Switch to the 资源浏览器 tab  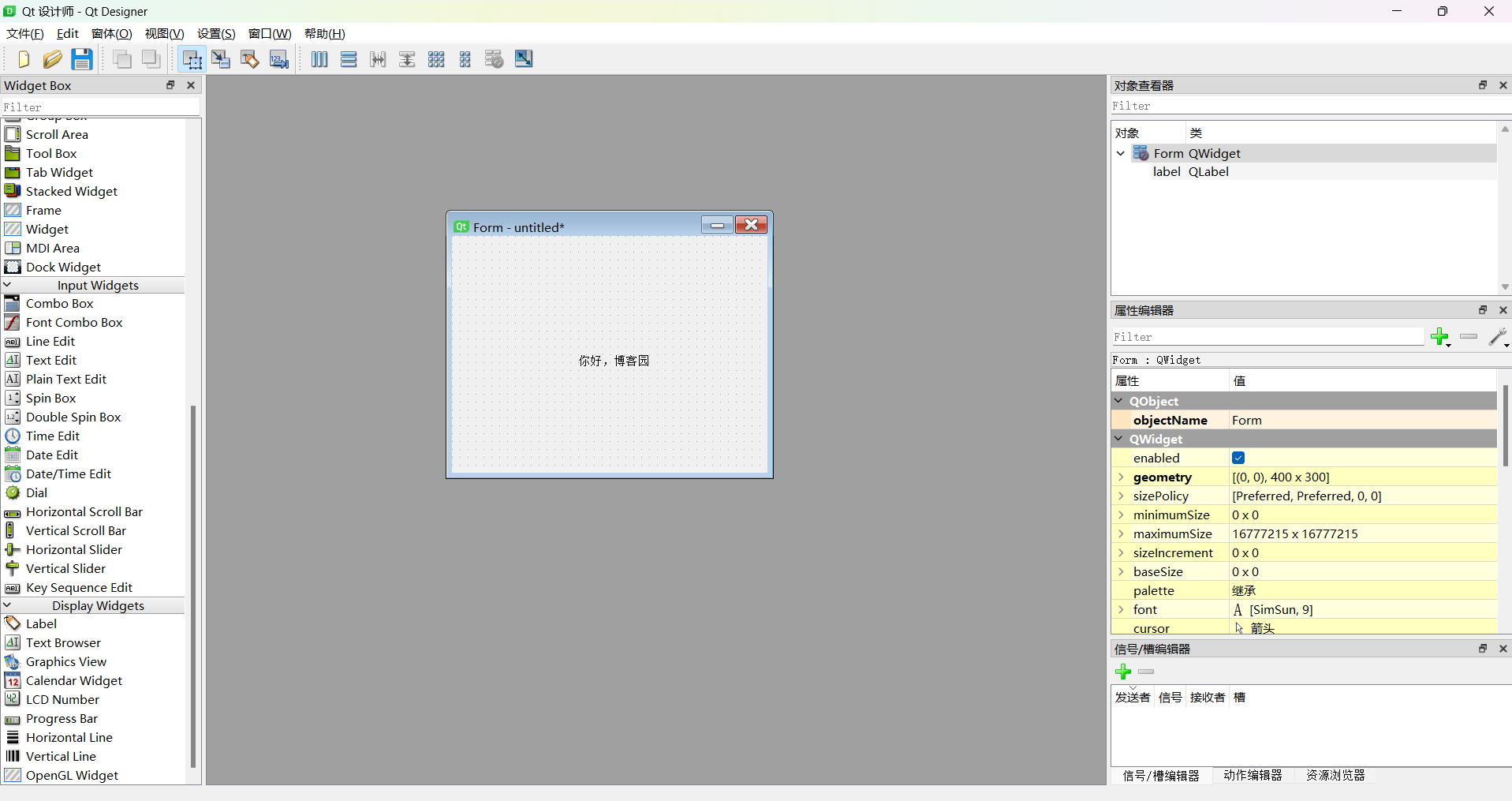click(1335, 776)
